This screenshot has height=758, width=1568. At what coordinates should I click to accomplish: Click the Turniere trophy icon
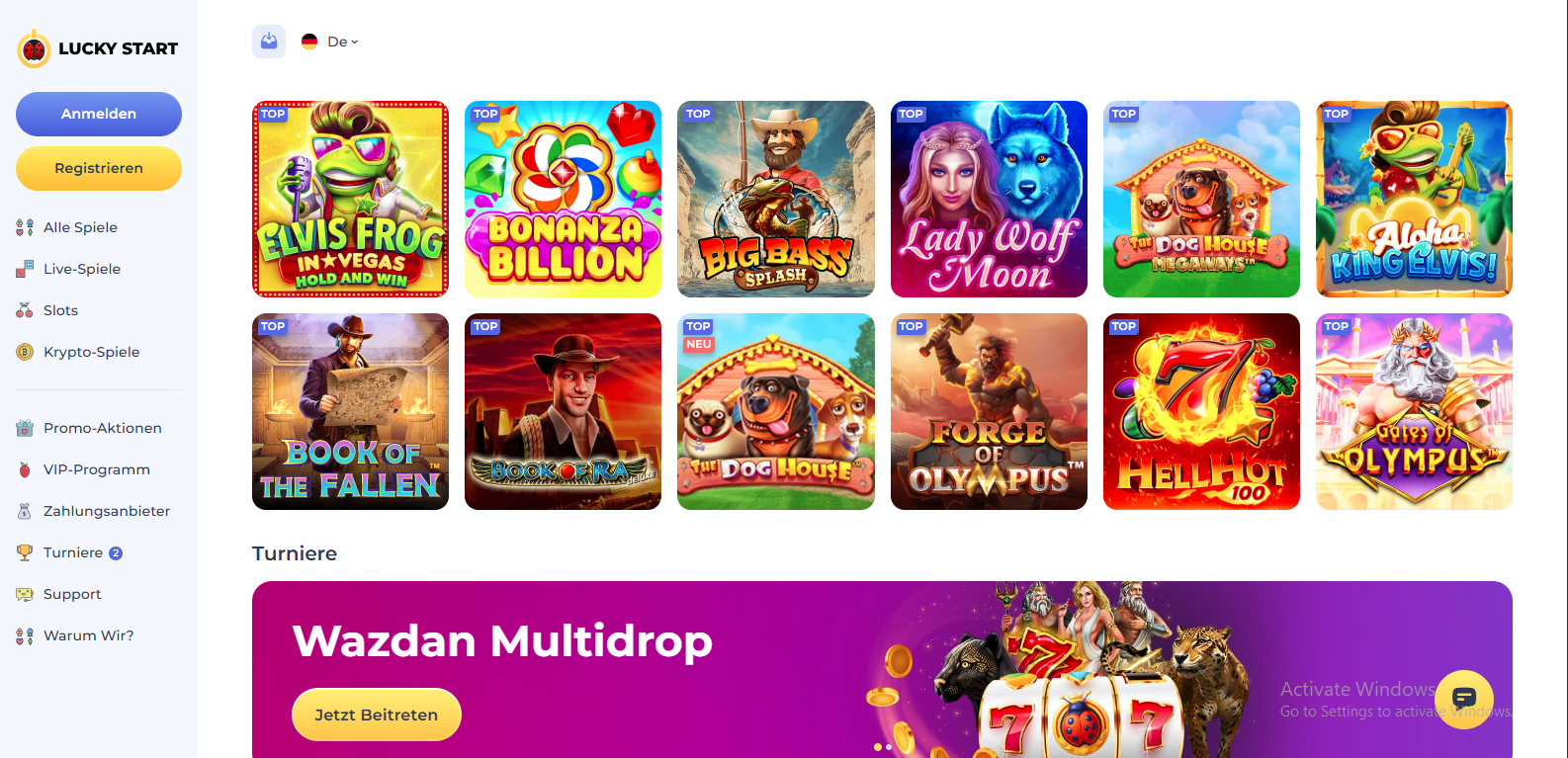pyautogui.click(x=25, y=552)
